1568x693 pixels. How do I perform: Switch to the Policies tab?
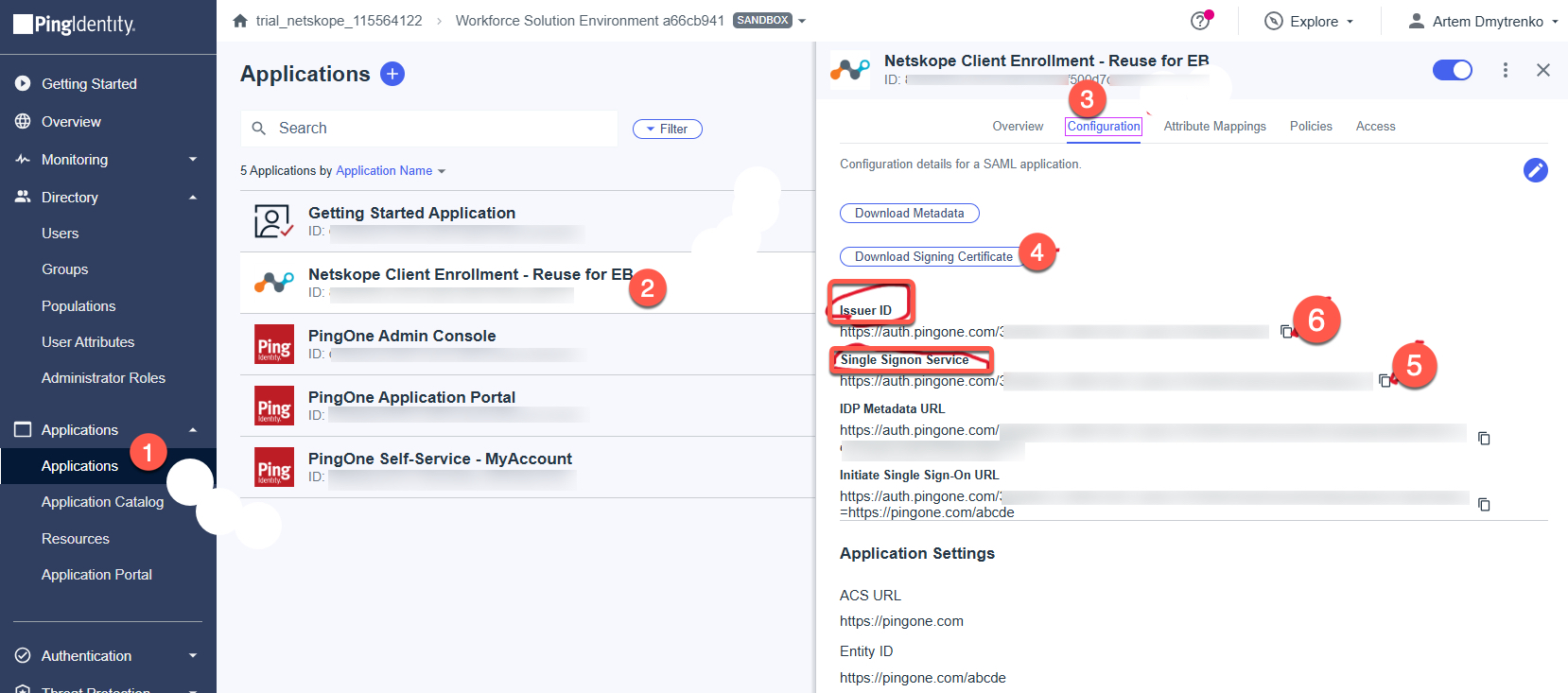click(1311, 127)
